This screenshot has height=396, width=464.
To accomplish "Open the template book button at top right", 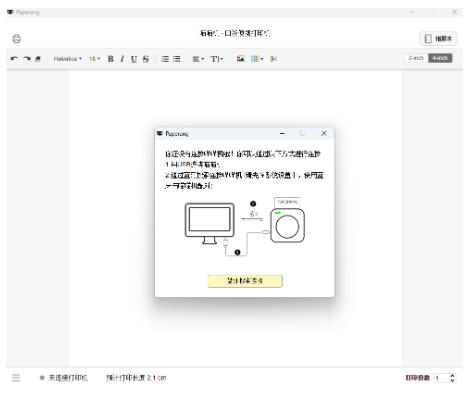I will (438, 39).
